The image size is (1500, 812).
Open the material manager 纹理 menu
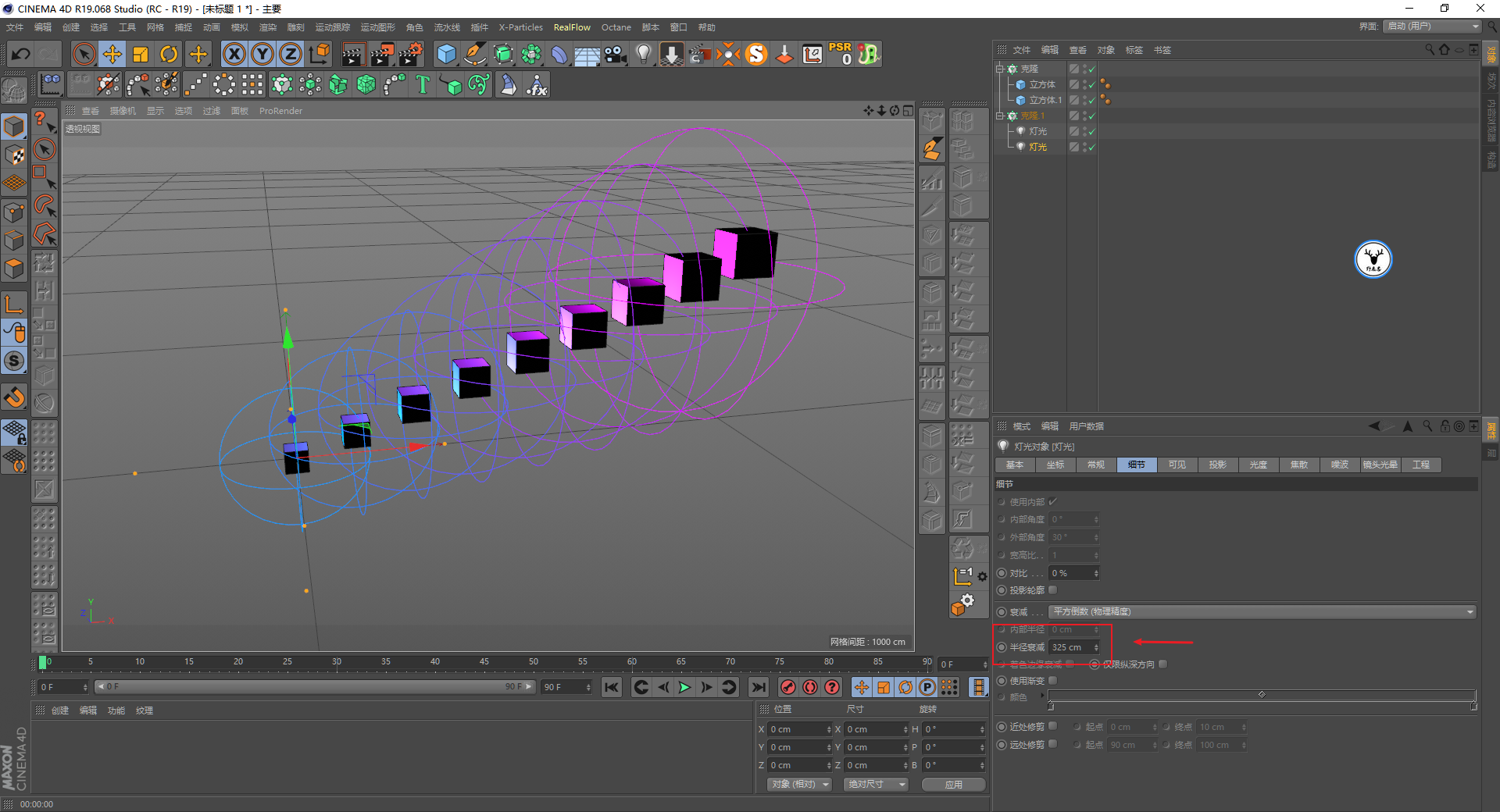point(145,710)
